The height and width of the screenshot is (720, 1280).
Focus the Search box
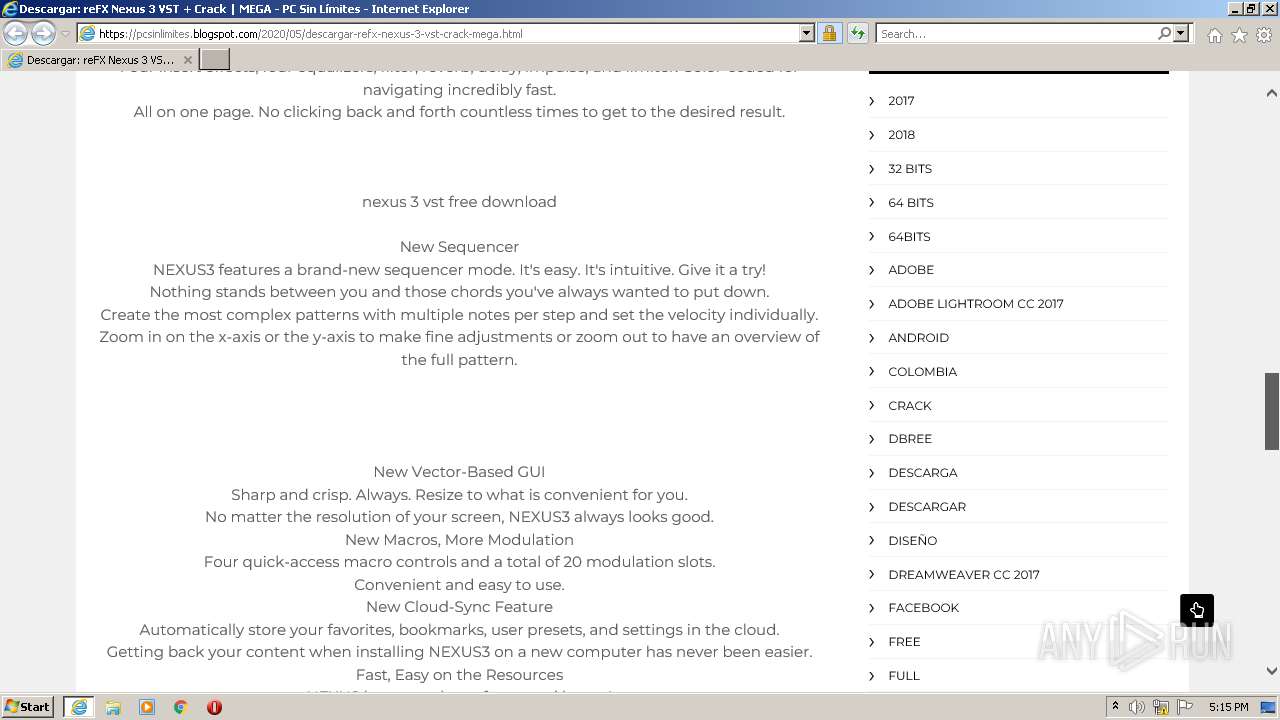(1016, 33)
